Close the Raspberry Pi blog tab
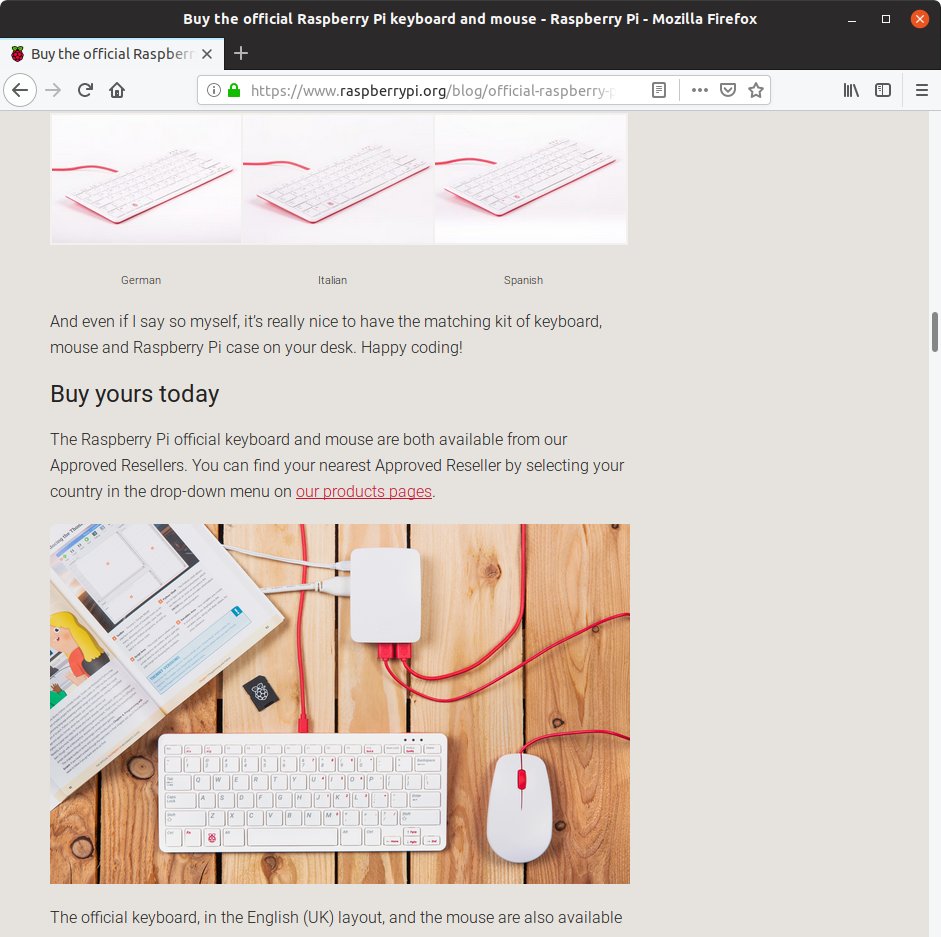The width and height of the screenshot is (941, 937). pyautogui.click(x=207, y=54)
